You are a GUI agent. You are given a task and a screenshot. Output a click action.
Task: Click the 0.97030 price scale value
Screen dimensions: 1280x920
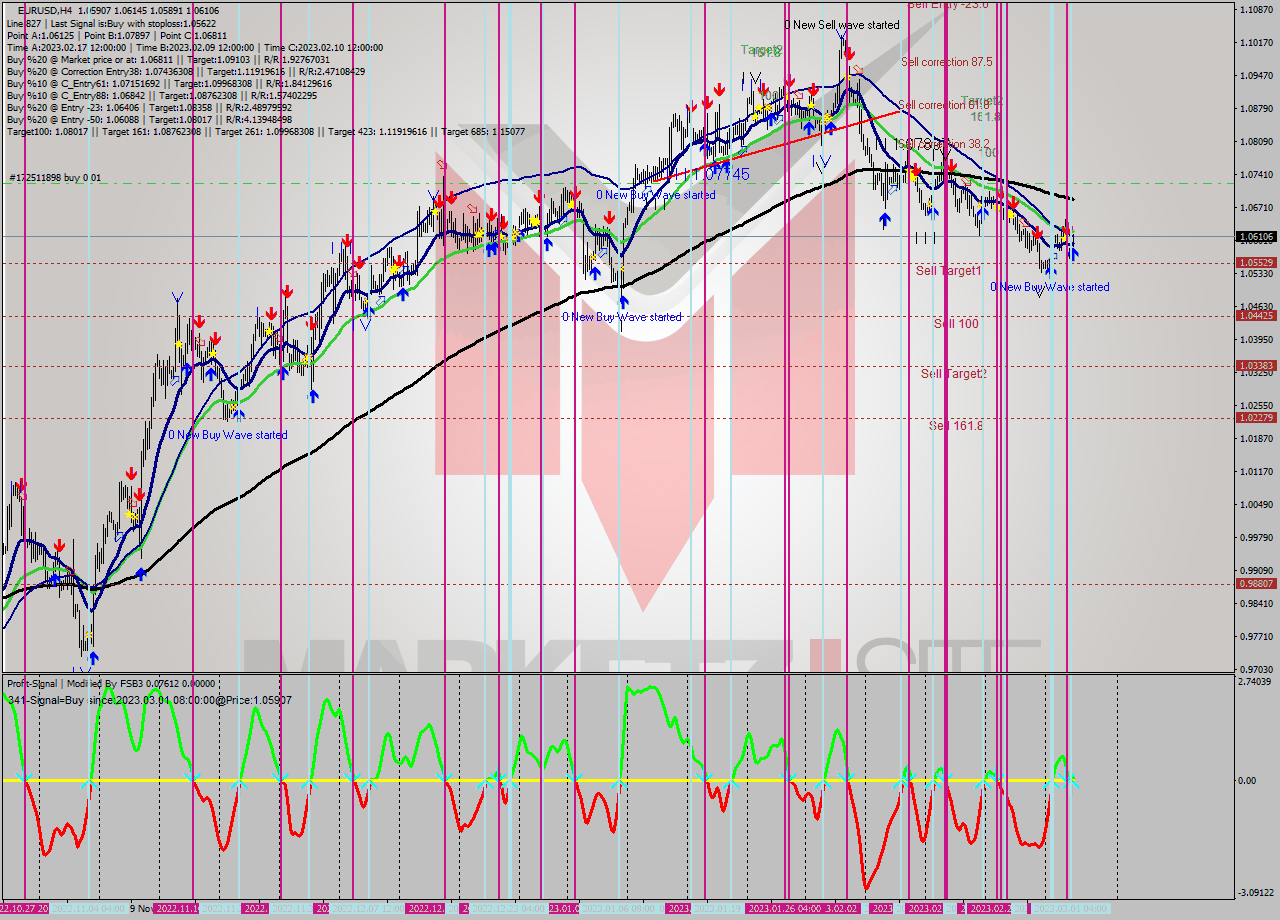click(1255, 669)
